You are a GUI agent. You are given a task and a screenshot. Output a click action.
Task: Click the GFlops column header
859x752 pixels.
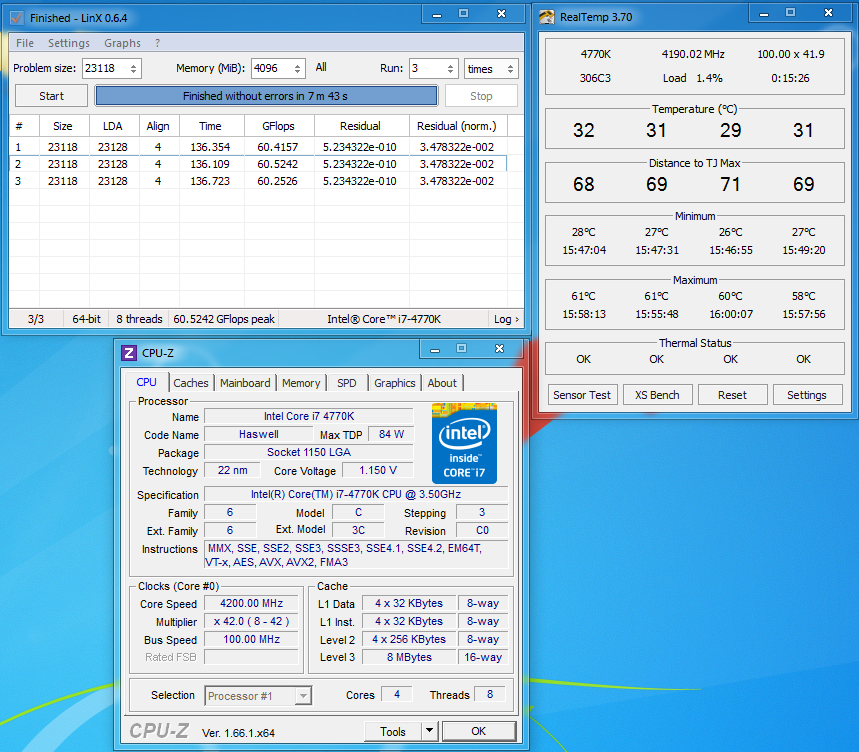coord(279,126)
